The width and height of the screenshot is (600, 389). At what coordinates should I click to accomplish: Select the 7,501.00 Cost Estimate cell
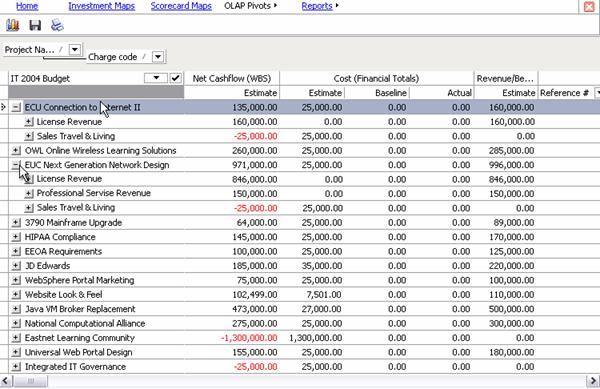pos(312,295)
